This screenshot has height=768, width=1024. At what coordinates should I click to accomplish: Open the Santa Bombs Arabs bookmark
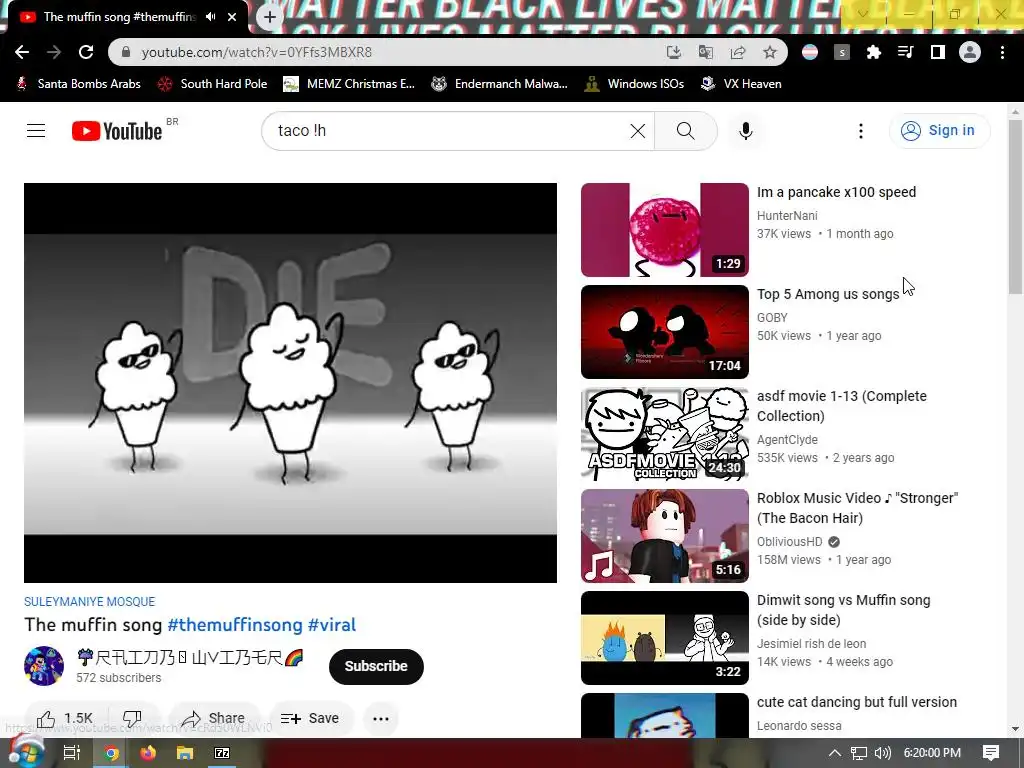tap(78, 84)
